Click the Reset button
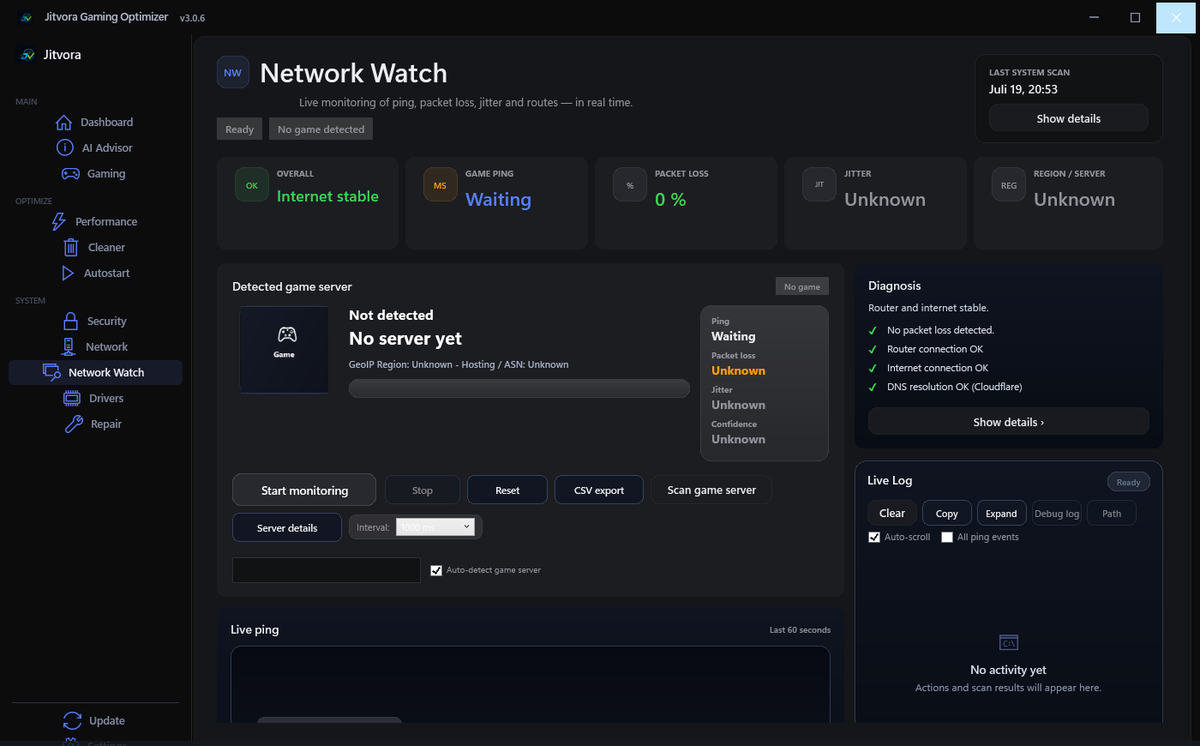Screen dimensions: 1200x746 click(507, 490)
